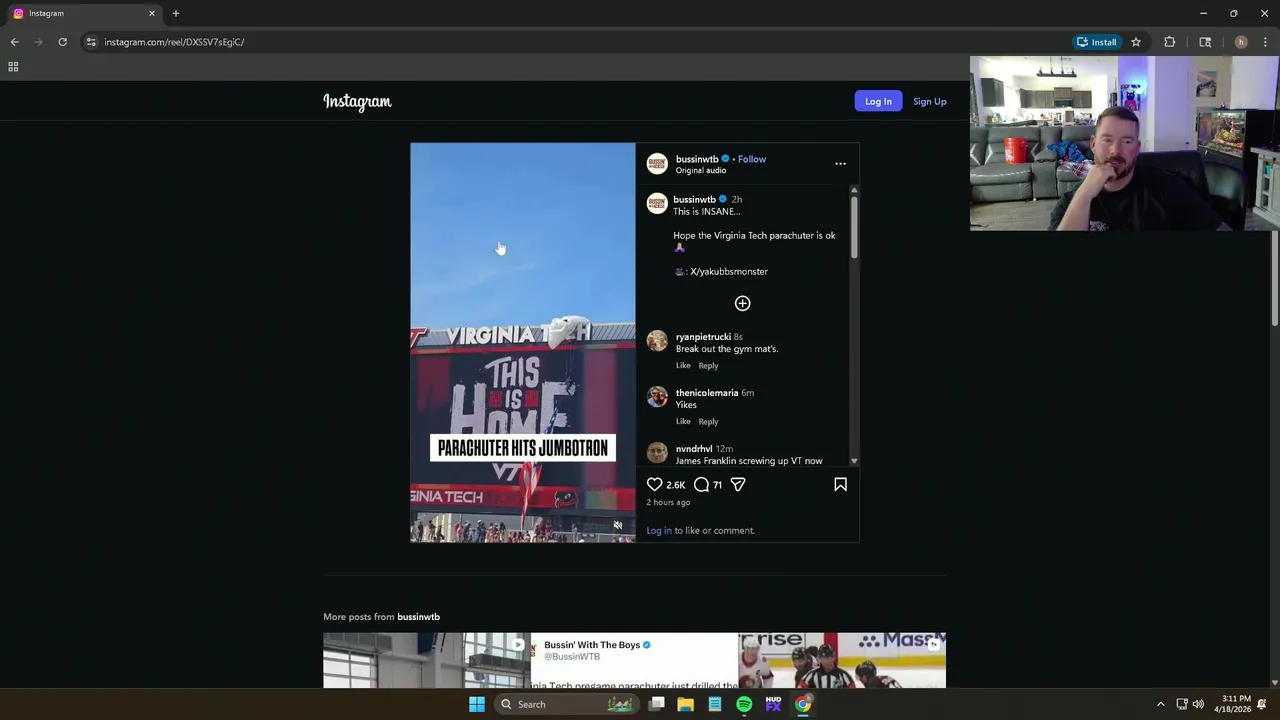The height and width of the screenshot is (720, 1280).
Task: Open thenicolemaria's profile picture
Action: click(657, 397)
